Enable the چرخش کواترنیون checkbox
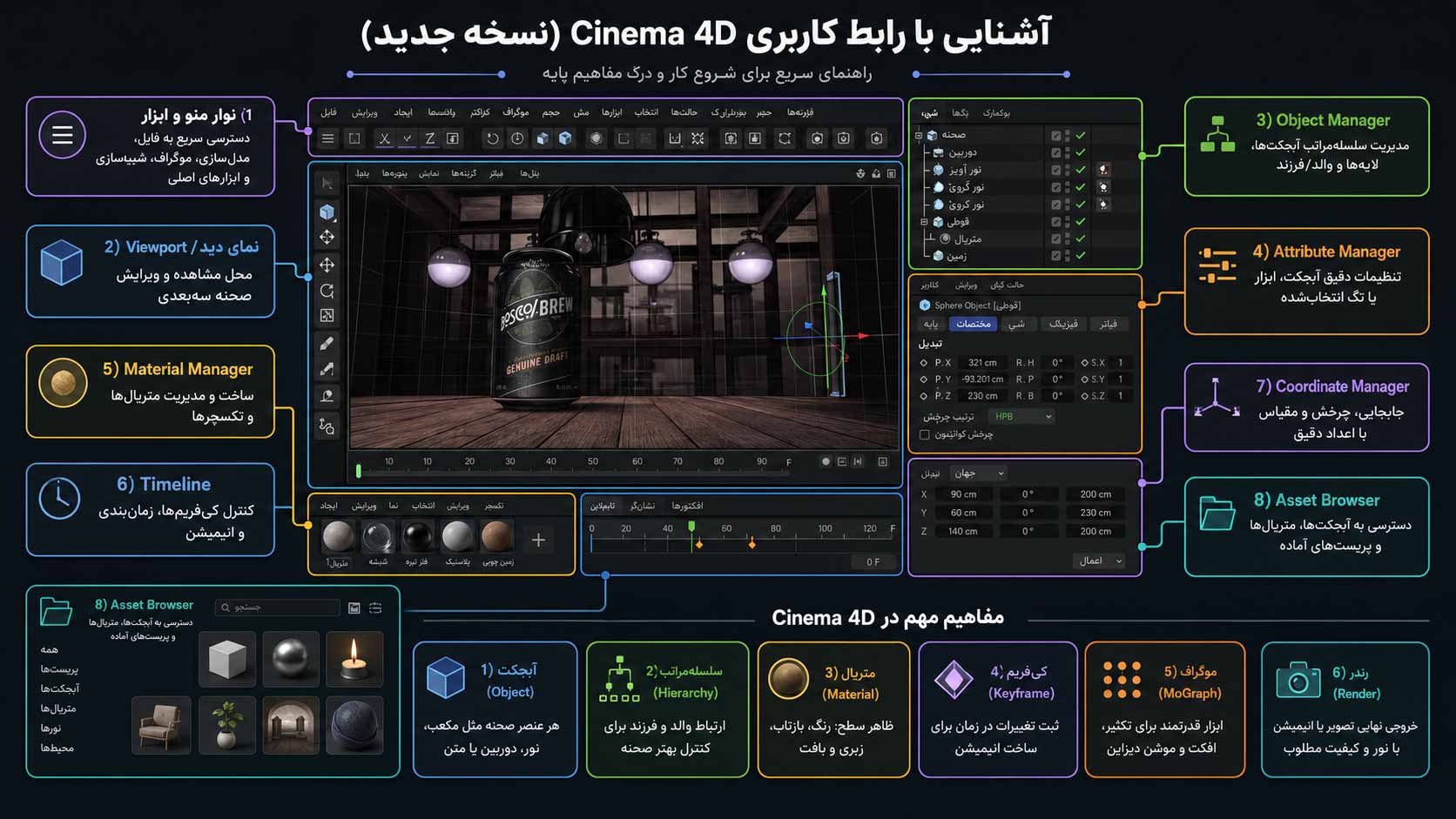 pyautogui.click(x=925, y=434)
